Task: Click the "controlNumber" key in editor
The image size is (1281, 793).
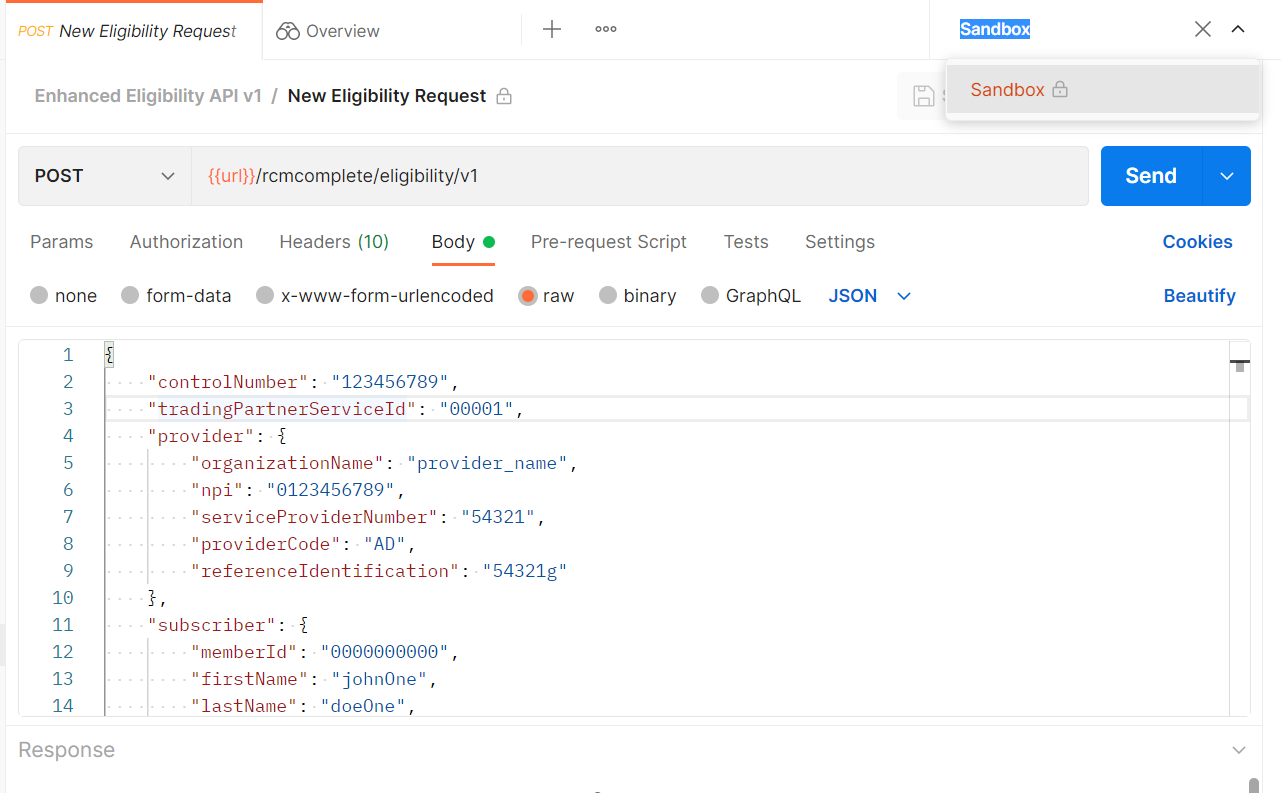Action: [x=229, y=382]
